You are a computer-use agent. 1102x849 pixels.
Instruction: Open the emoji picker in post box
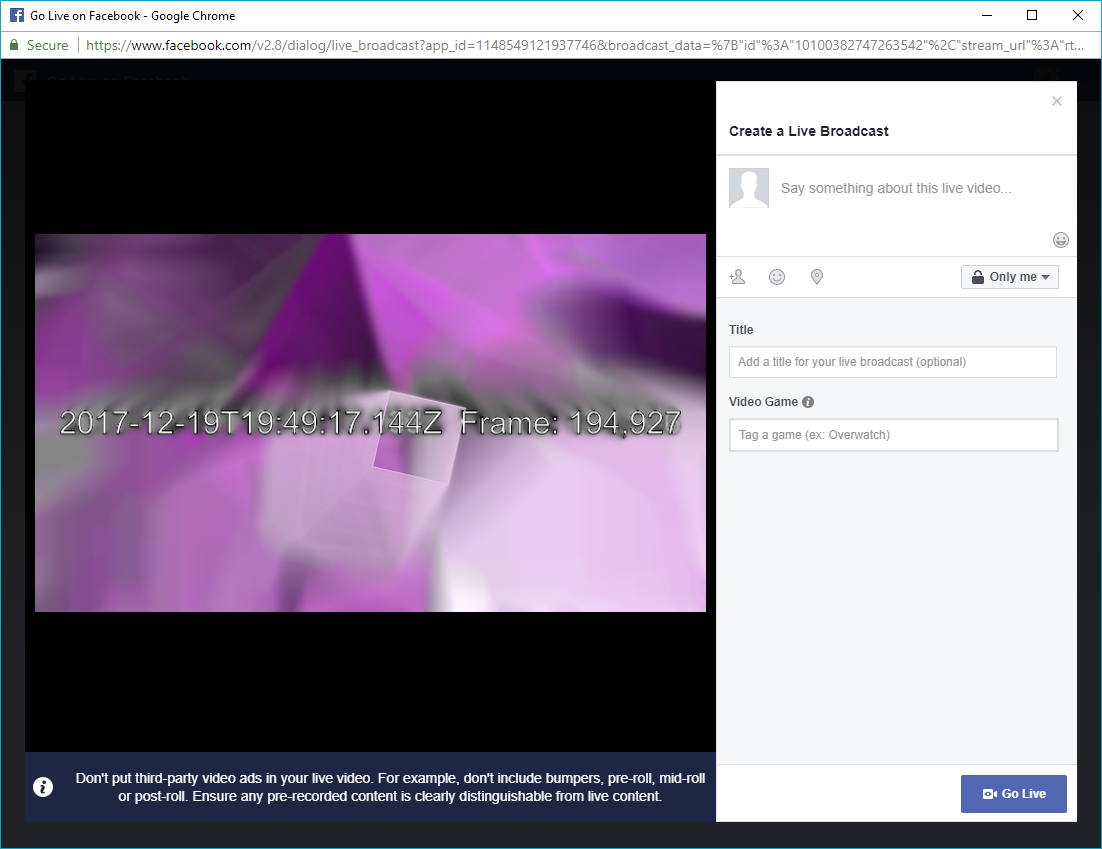(1061, 240)
